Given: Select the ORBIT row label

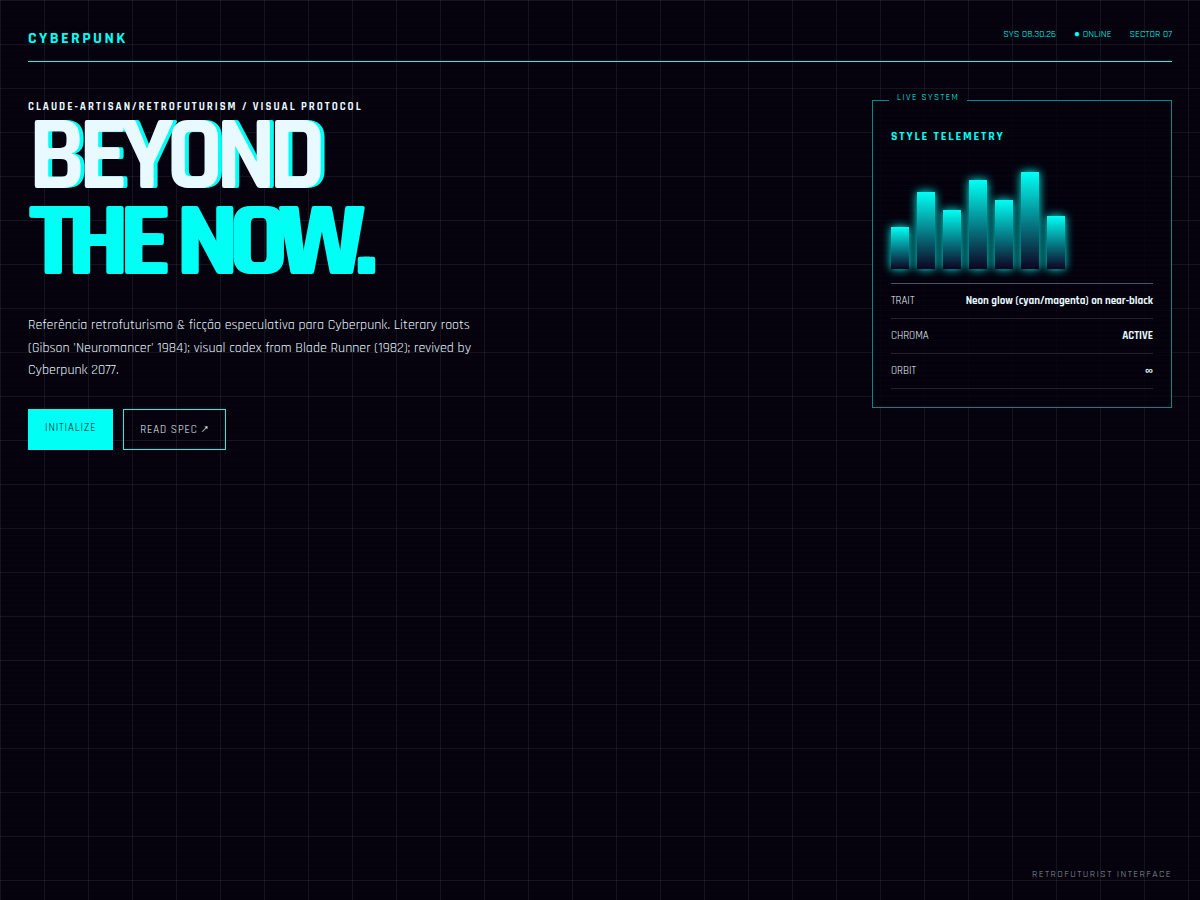Looking at the screenshot, I should click(904, 370).
